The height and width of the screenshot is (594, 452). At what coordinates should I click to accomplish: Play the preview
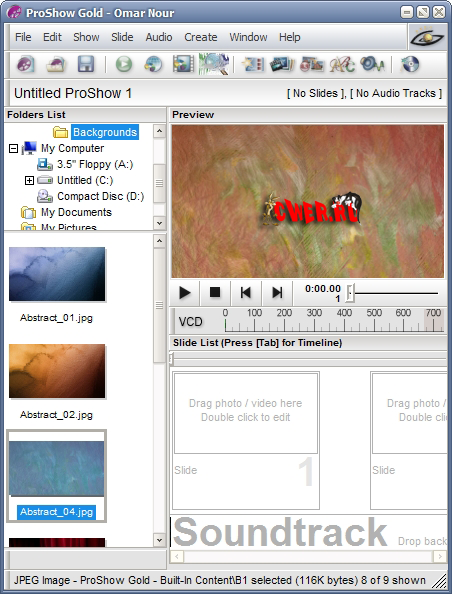click(x=185, y=292)
